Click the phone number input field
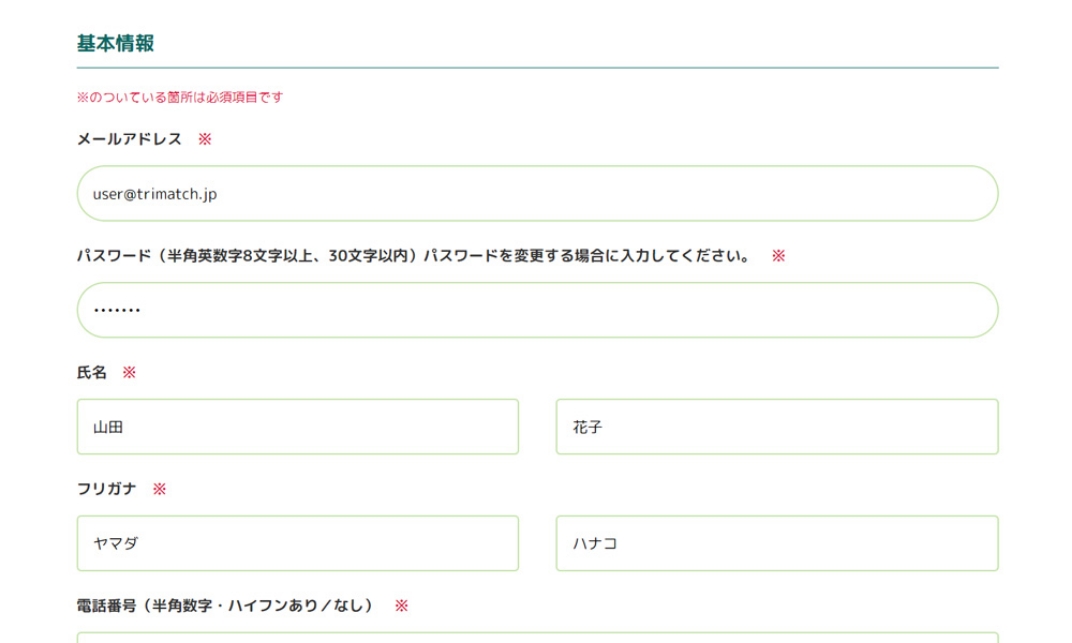This screenshot has height=643, width=1072. (x=537, y=638)
